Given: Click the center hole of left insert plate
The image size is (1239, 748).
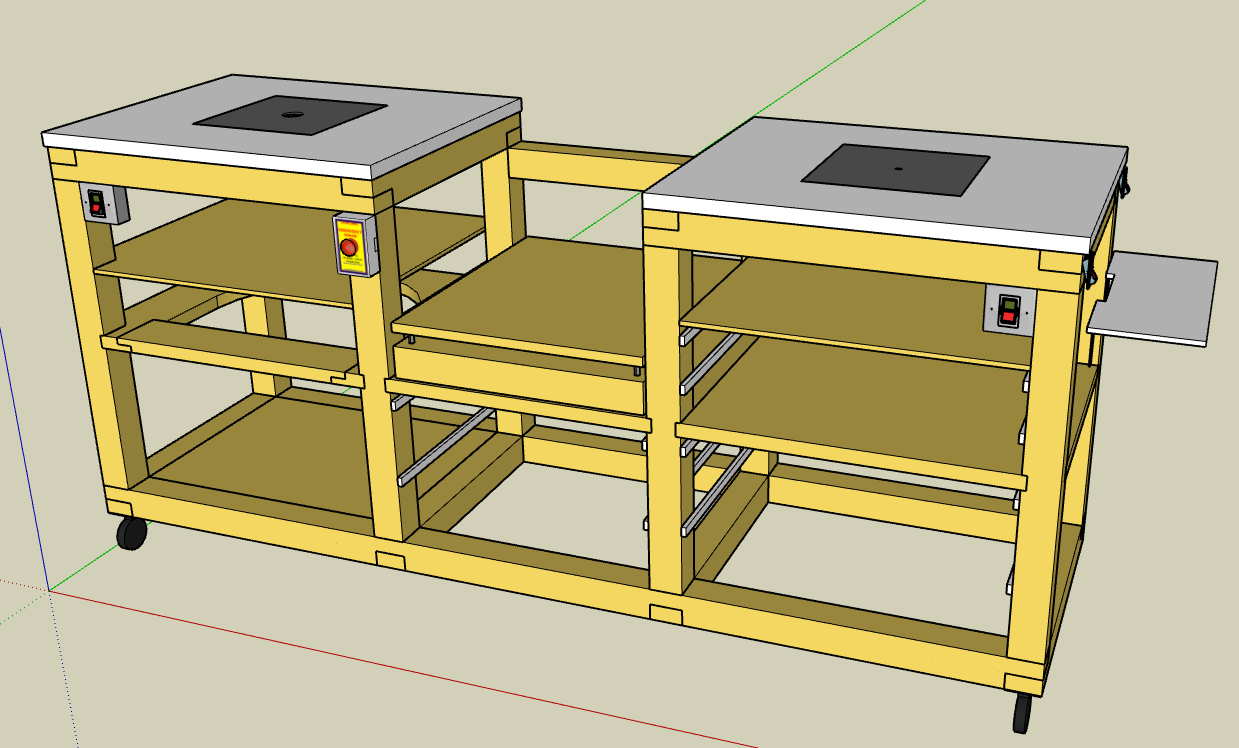Looking at the screenshot, I should pyautogui.click(x=291, y=113).
